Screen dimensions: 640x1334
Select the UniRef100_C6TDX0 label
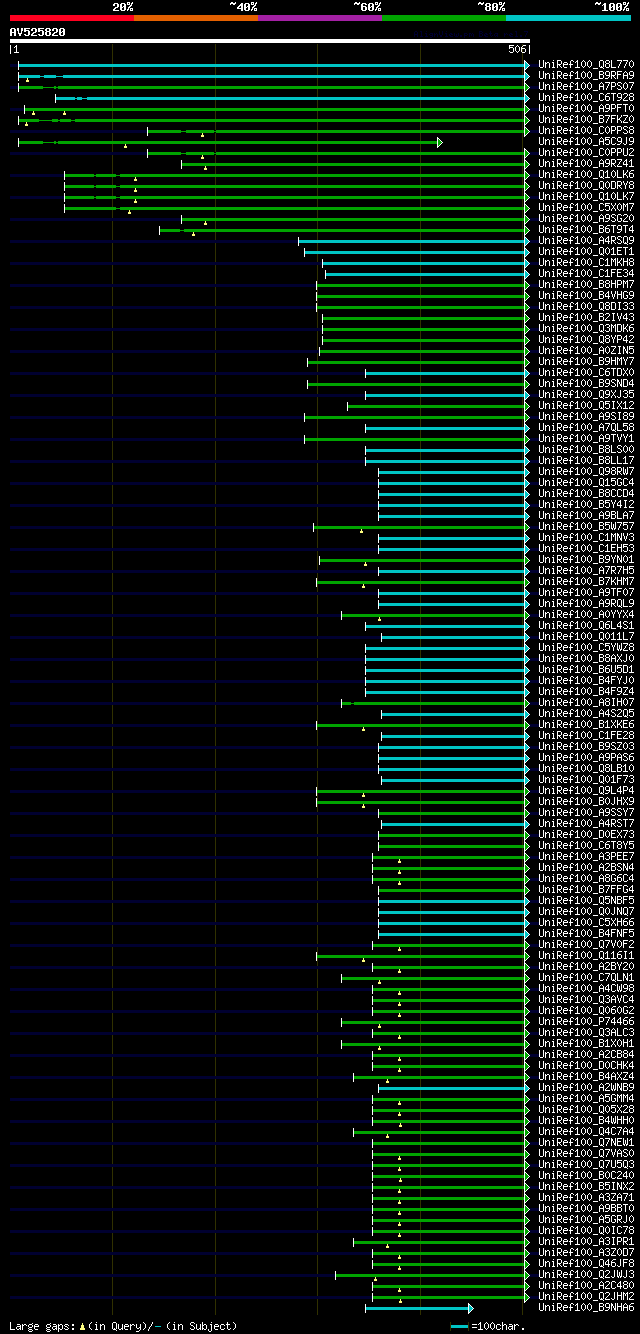(586, 373)
